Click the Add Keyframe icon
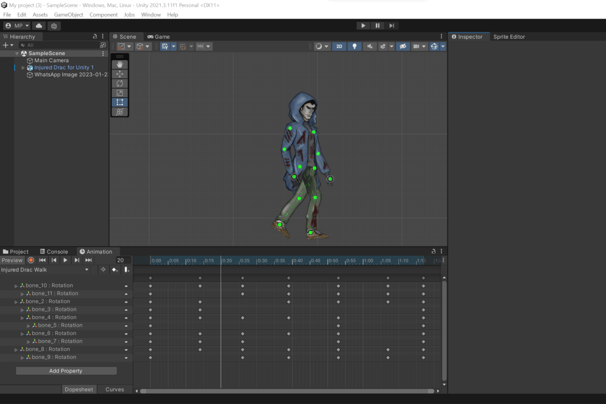 pyautogui.click(x=115, y=269)
